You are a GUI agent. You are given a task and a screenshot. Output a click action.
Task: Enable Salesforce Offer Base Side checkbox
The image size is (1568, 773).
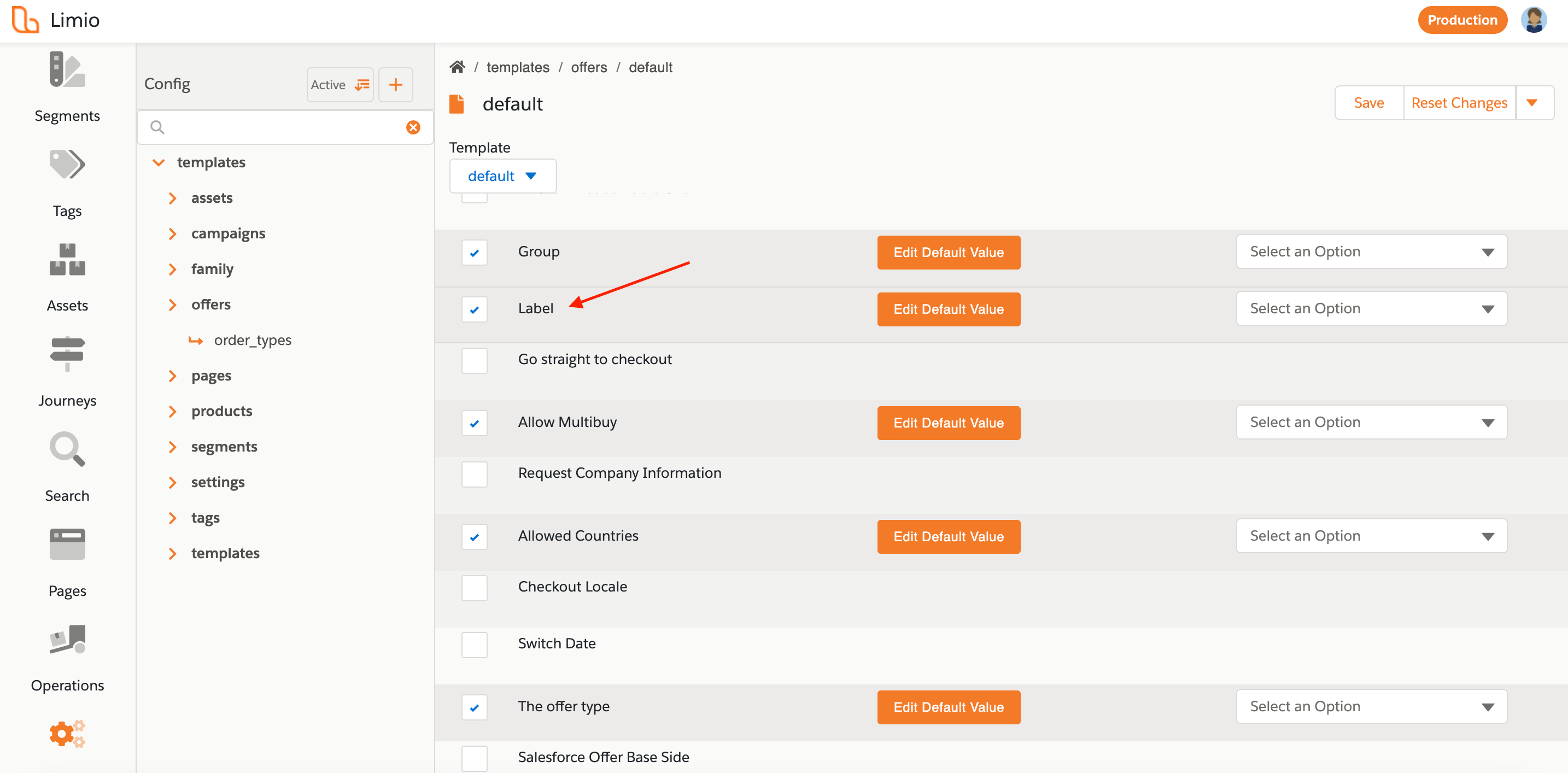point(474,758)
